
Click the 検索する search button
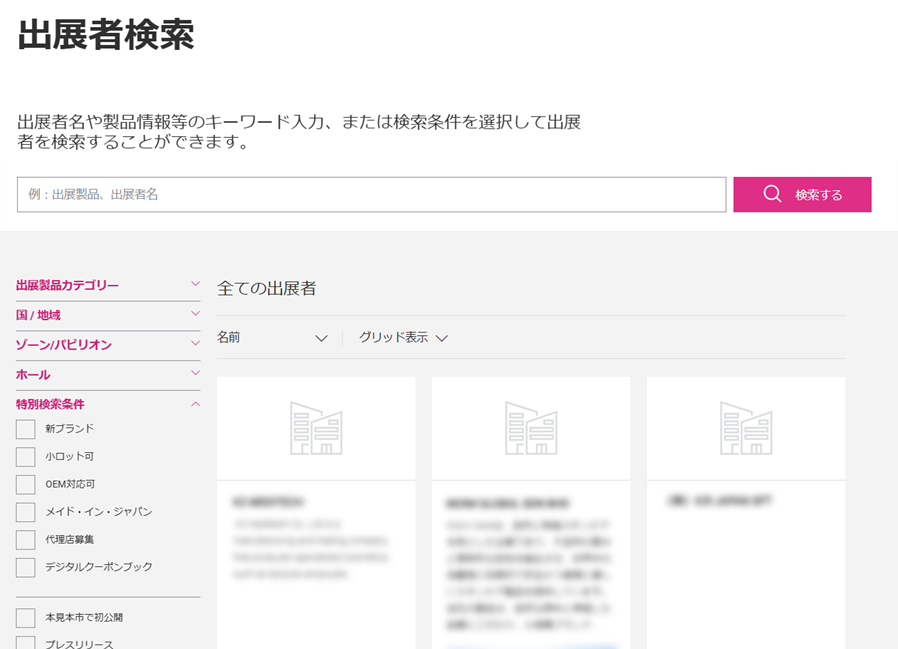tap(803, 194)
